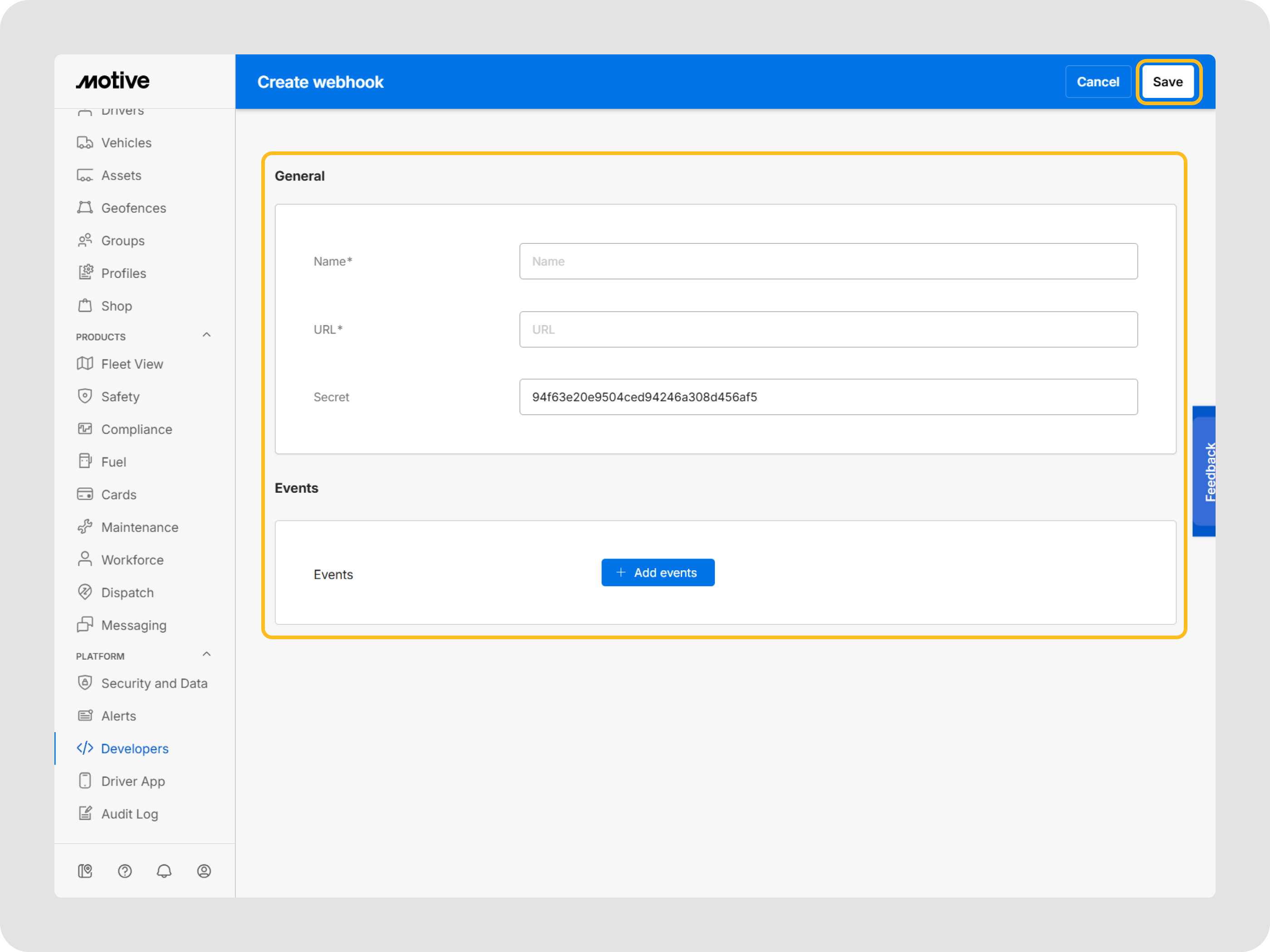Open the Cards section
Viewport: 1270px width, 952px height.
click(118, 494)
